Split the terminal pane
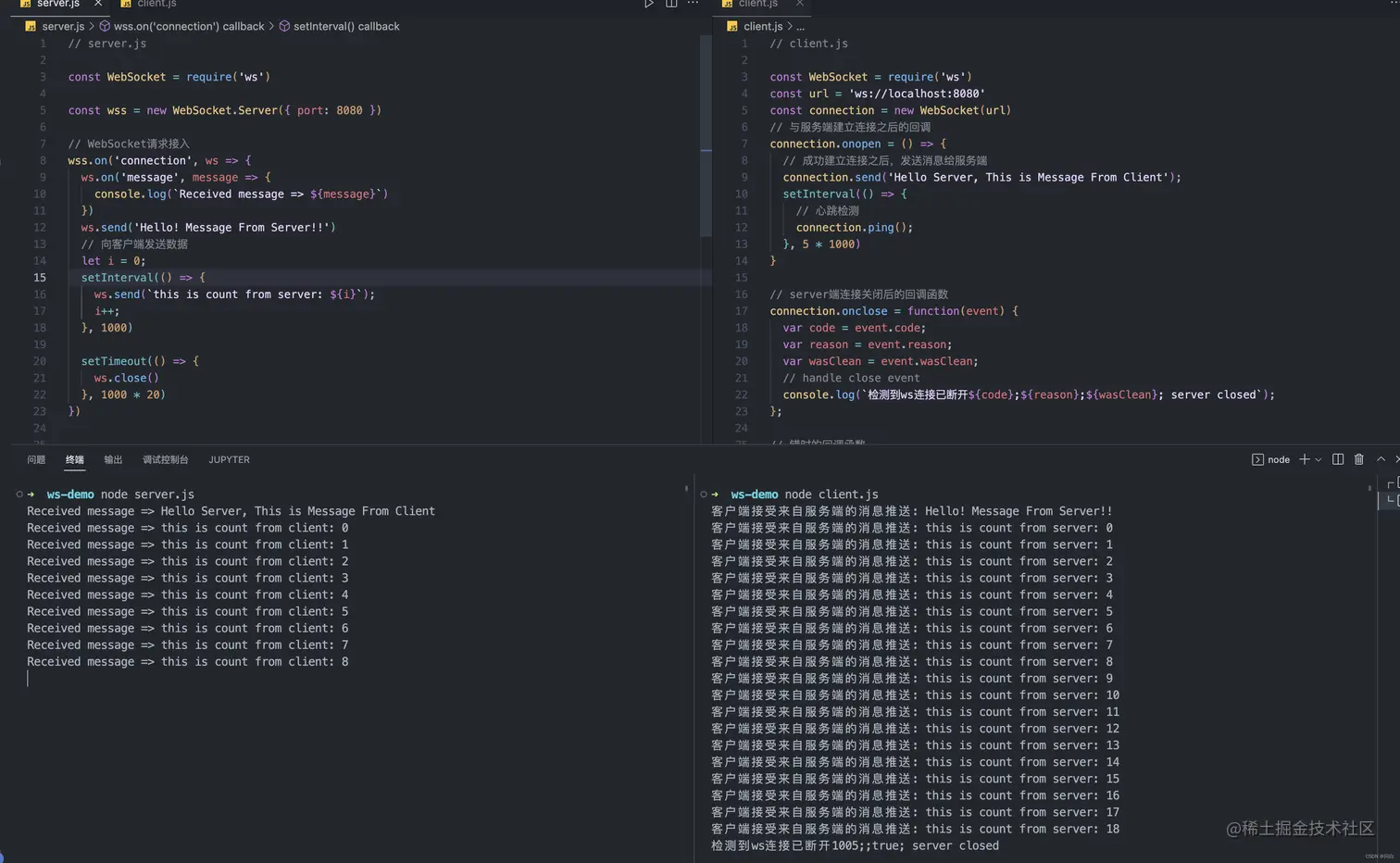The width and height of the screenshot is (1400, 863). point(1338,459)
